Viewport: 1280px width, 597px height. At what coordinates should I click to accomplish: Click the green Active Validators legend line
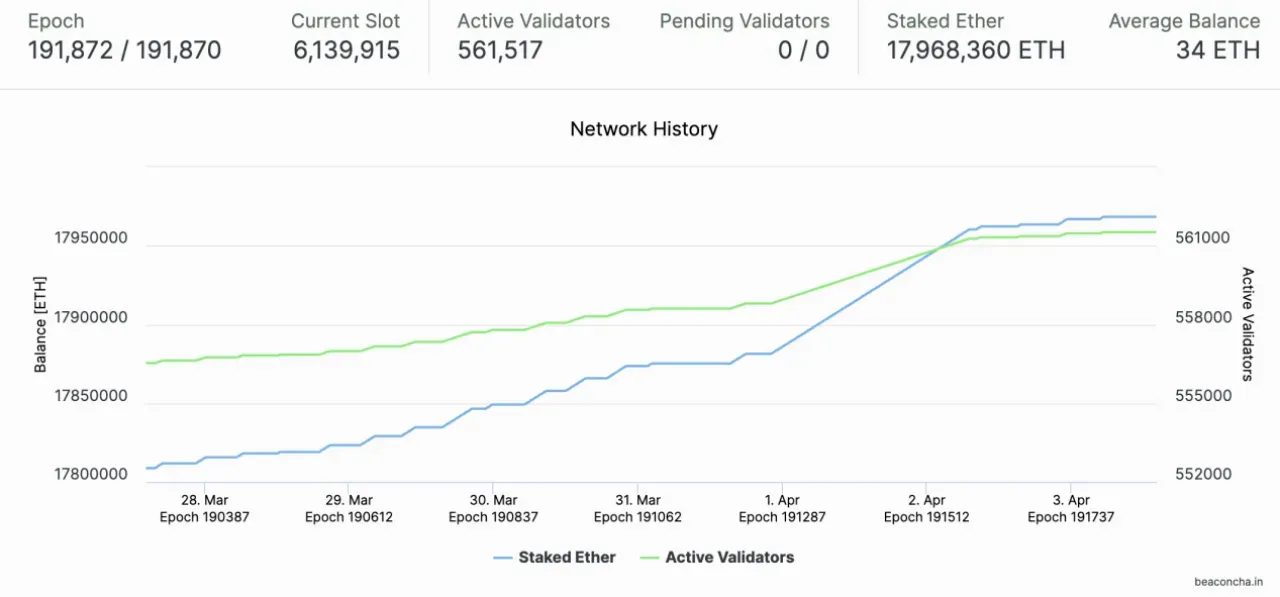click(649, 557)
